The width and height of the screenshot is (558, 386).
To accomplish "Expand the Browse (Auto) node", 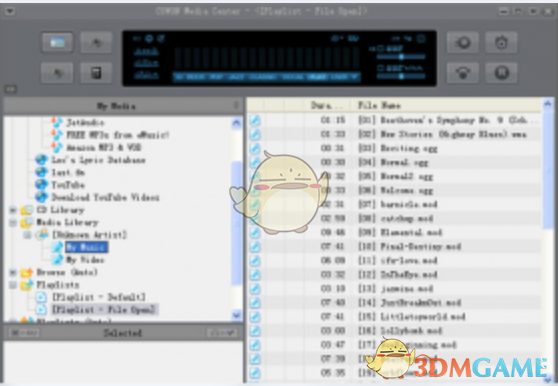I will 13,273.
